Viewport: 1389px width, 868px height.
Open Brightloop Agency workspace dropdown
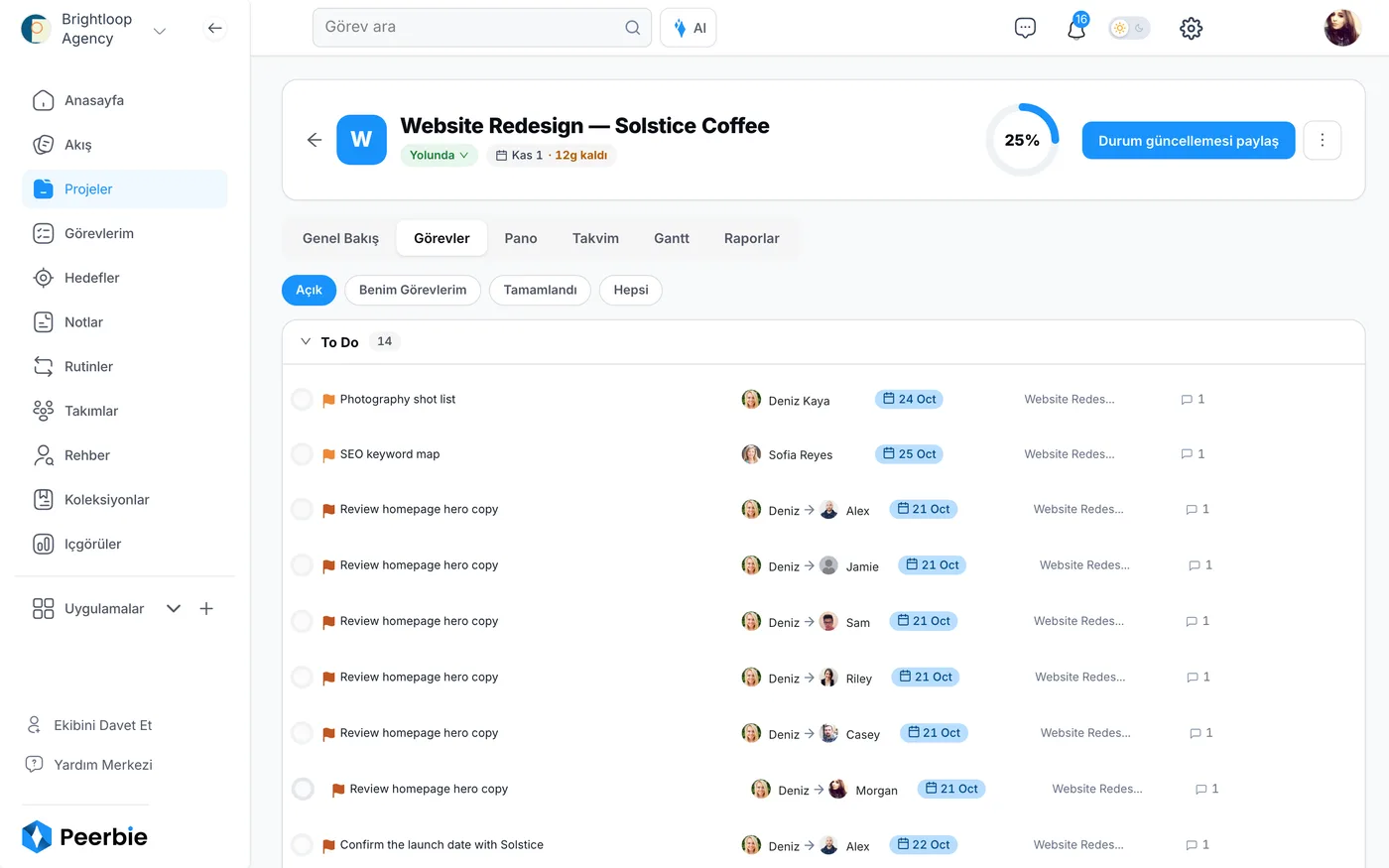[x=160, y=31]
